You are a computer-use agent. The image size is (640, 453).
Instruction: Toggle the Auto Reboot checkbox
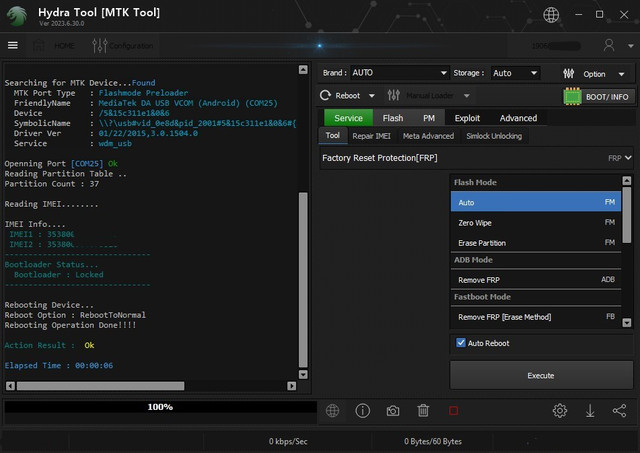click(461, 343)
